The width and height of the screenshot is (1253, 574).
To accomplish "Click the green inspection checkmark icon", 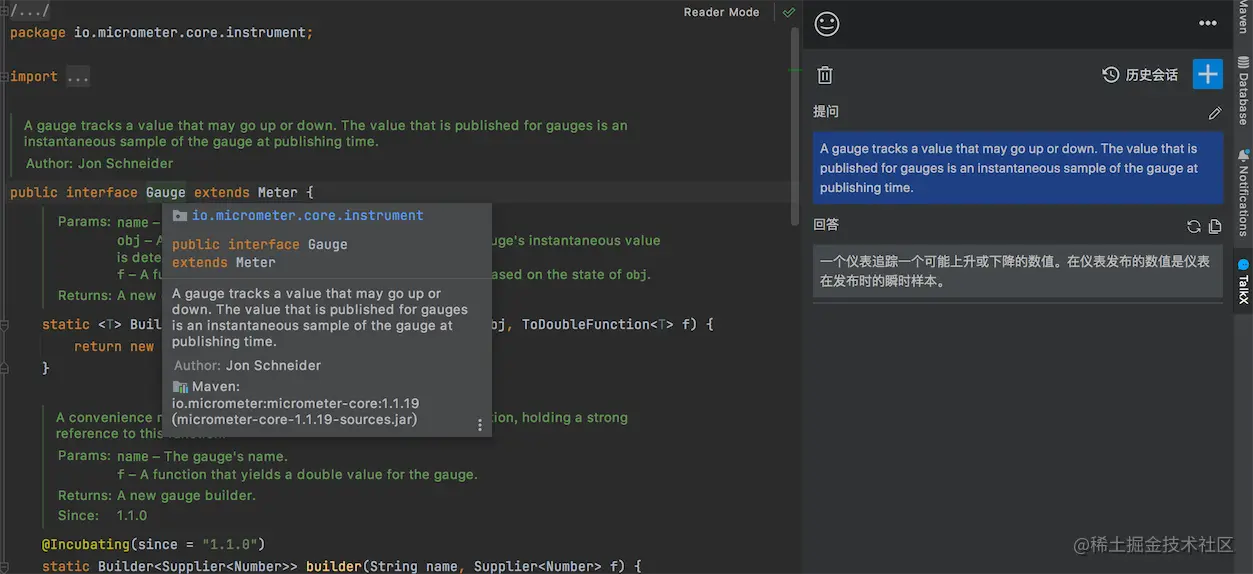I will click(789, 12).
